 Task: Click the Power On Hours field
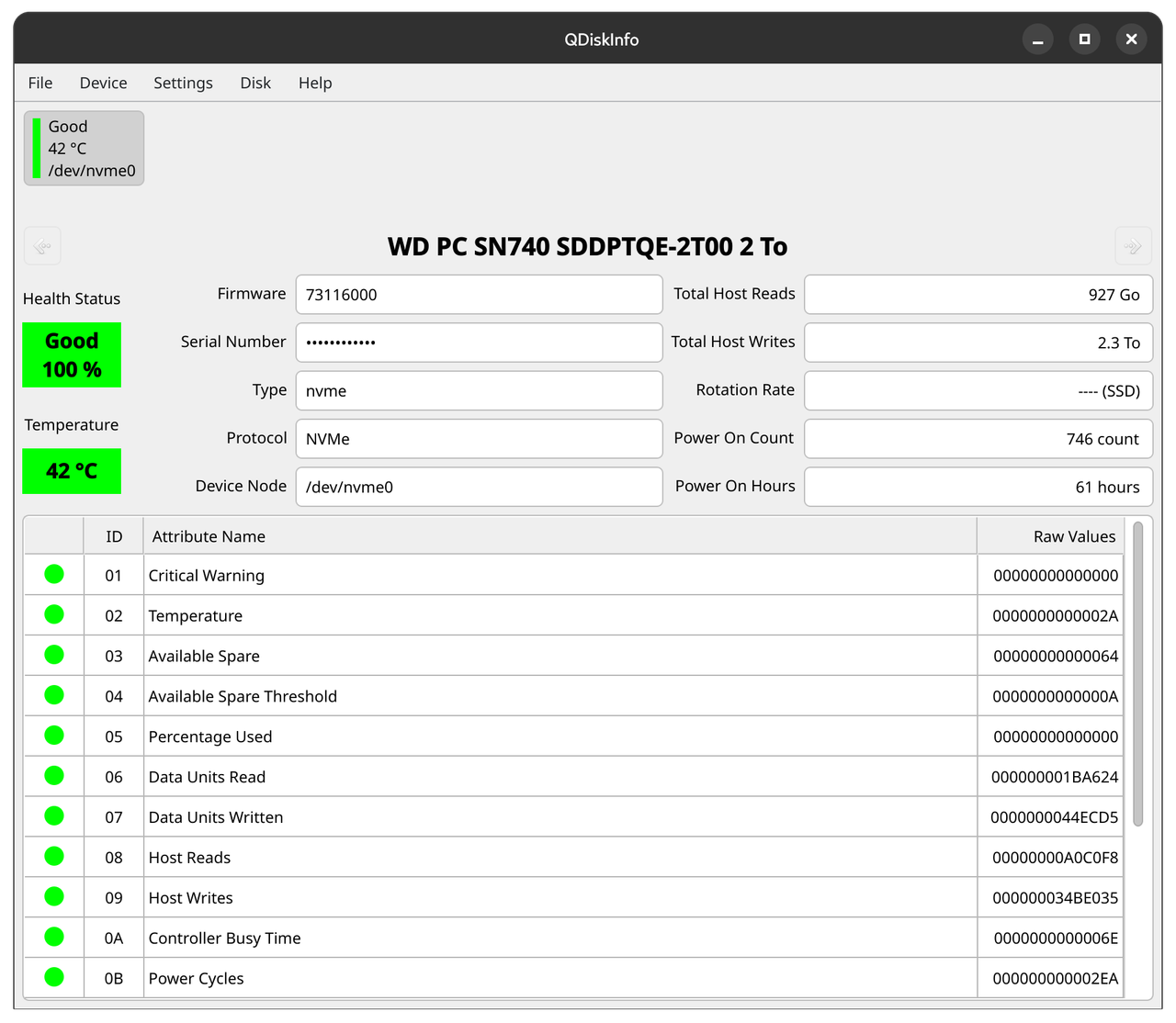(x=978, y=487)
